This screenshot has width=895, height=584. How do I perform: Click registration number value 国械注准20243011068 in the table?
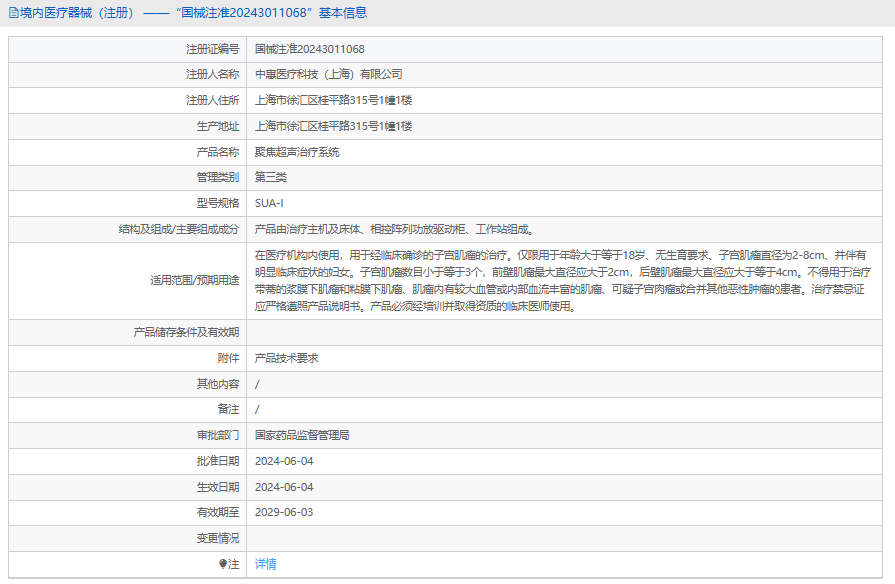tap(309, 49)
